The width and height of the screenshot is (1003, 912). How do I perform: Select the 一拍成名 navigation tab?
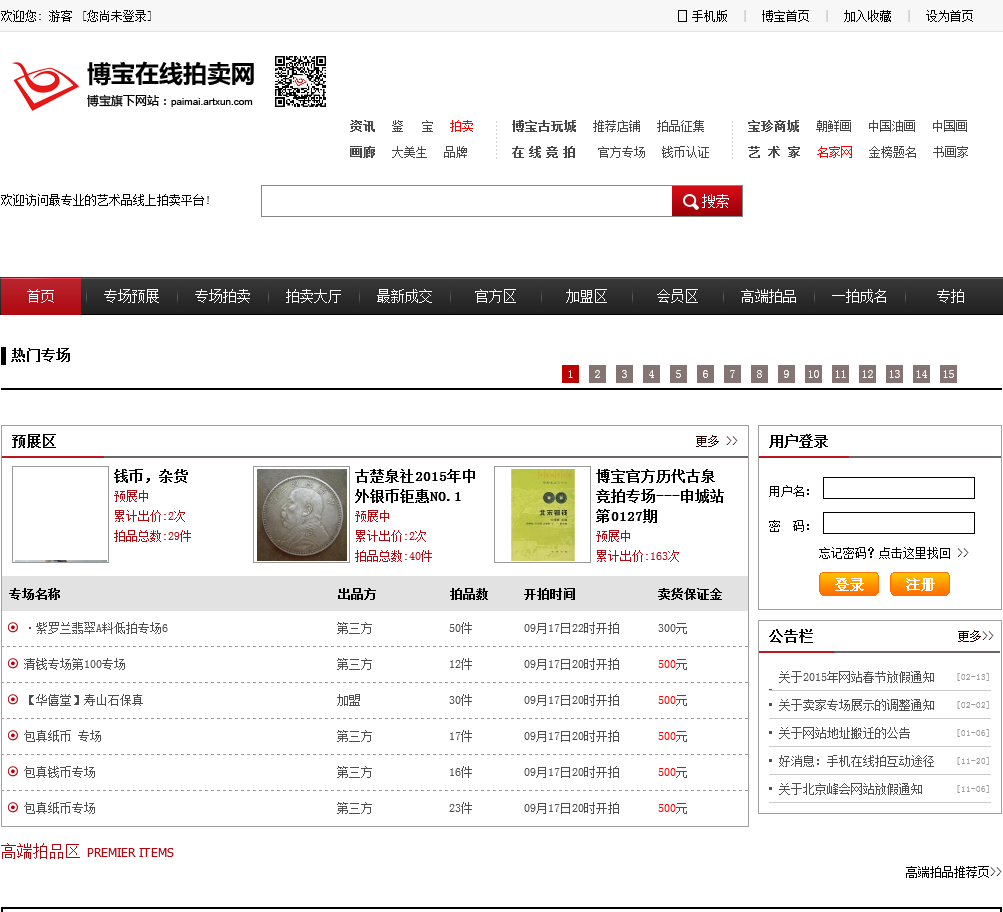pos(859,296)
